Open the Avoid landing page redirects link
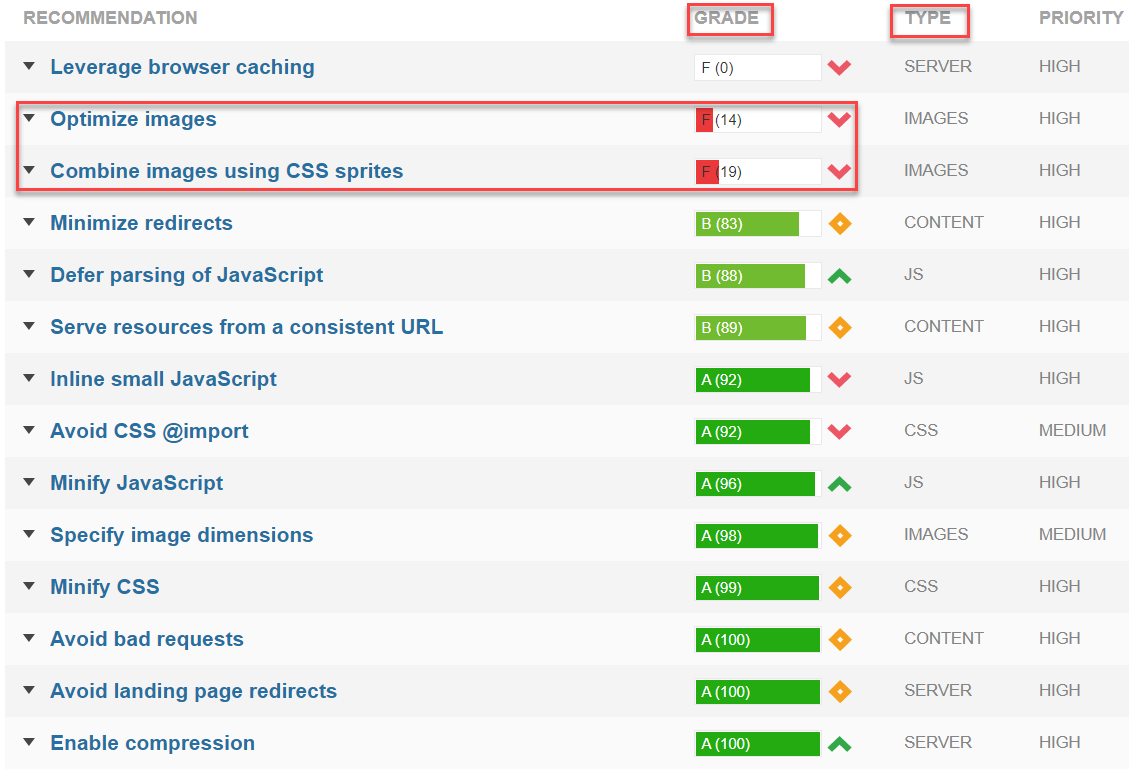1129x769 pixels. [194, 691]
